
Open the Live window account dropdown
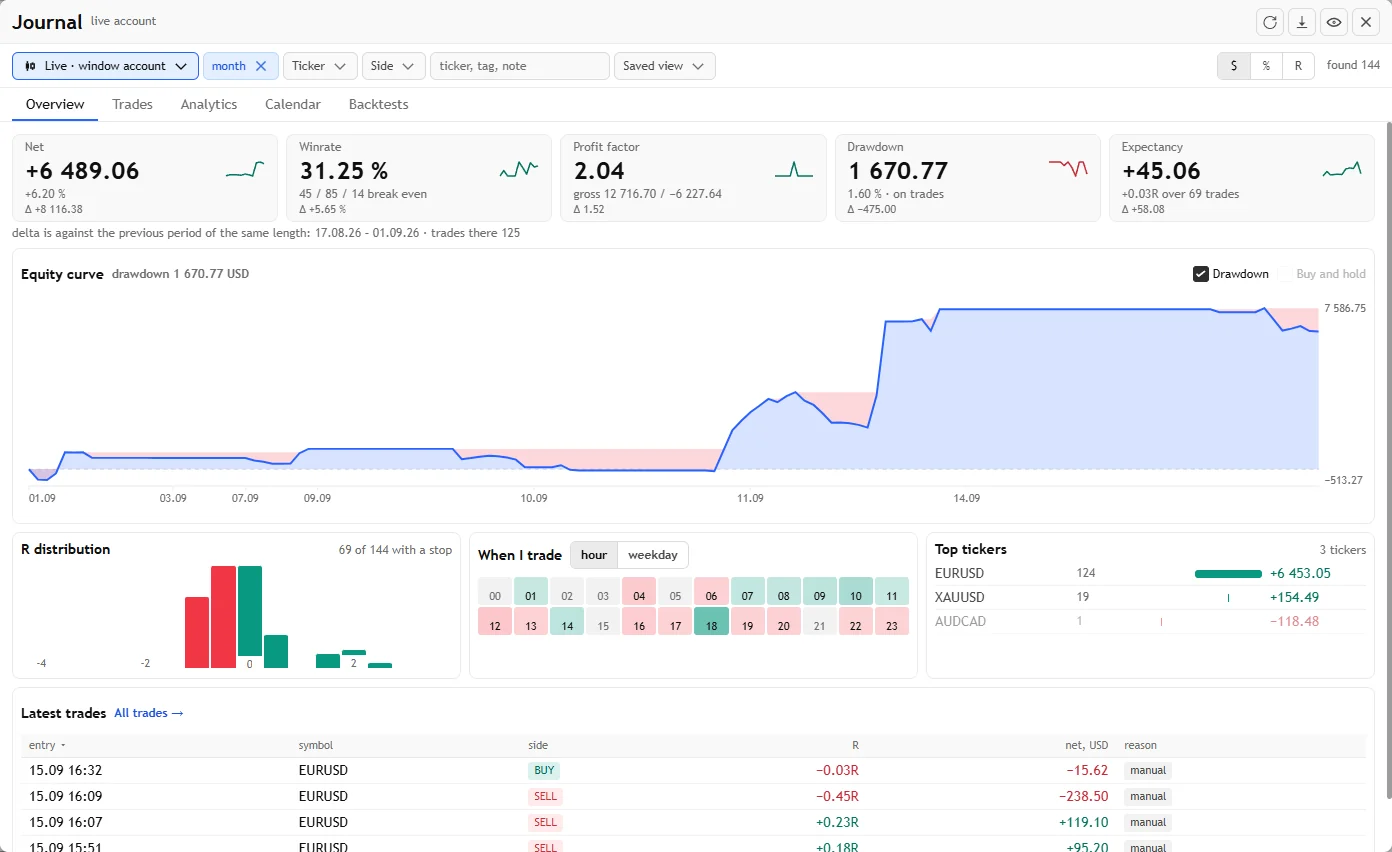pyautogui.click(x=105, y=66)
